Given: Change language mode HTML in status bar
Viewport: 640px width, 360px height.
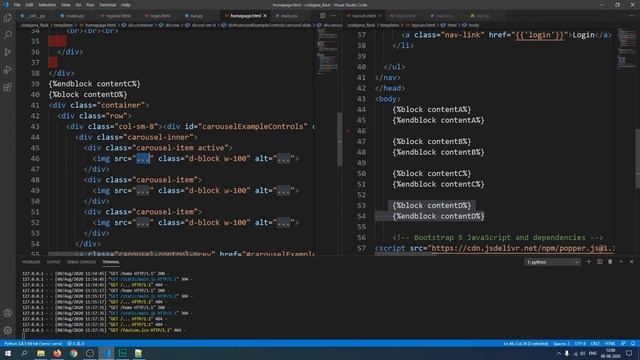Looking at the screenshot, I should (x=610, y=344).
